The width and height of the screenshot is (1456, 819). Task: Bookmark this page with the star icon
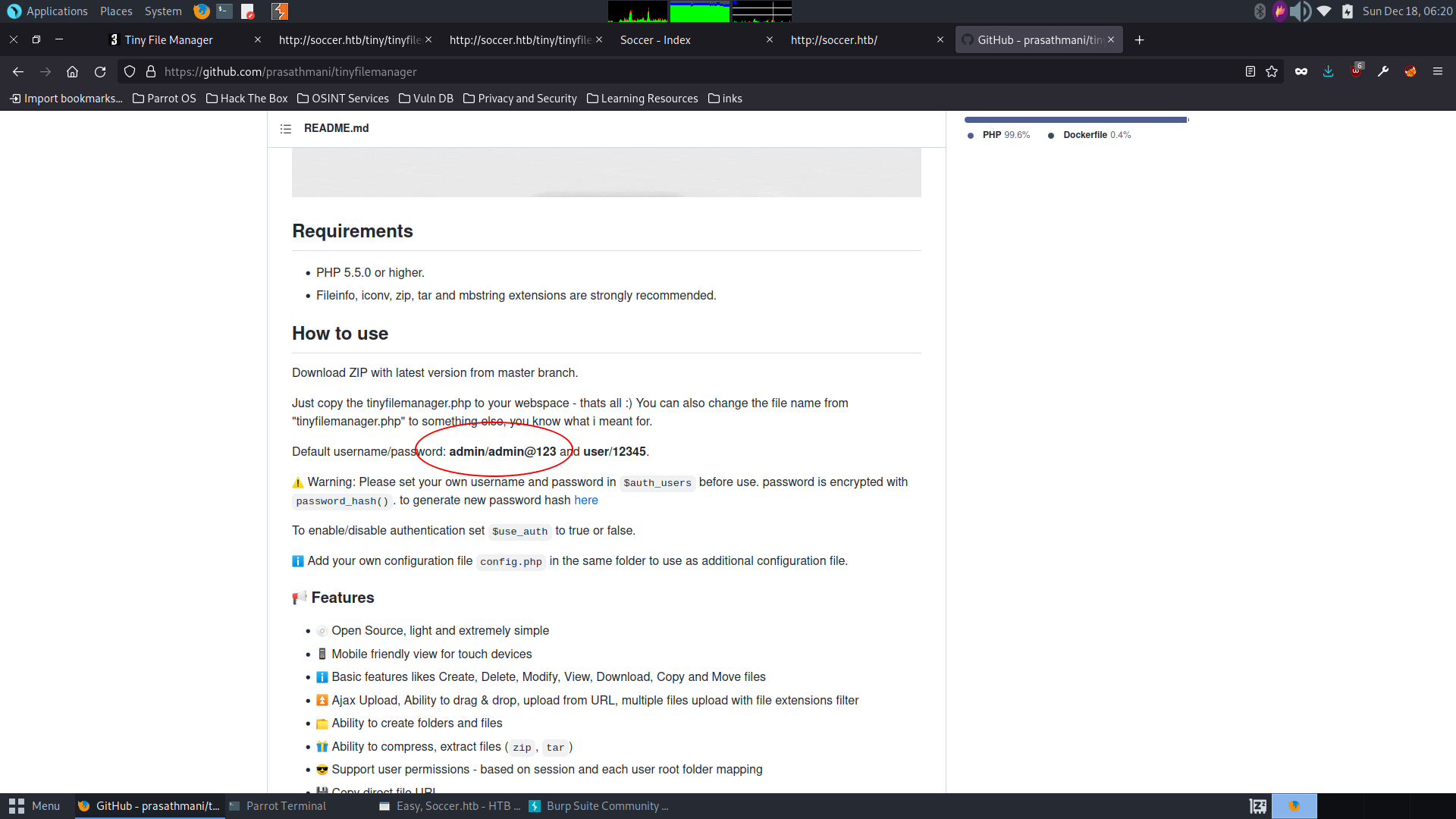click(1272, 71)
